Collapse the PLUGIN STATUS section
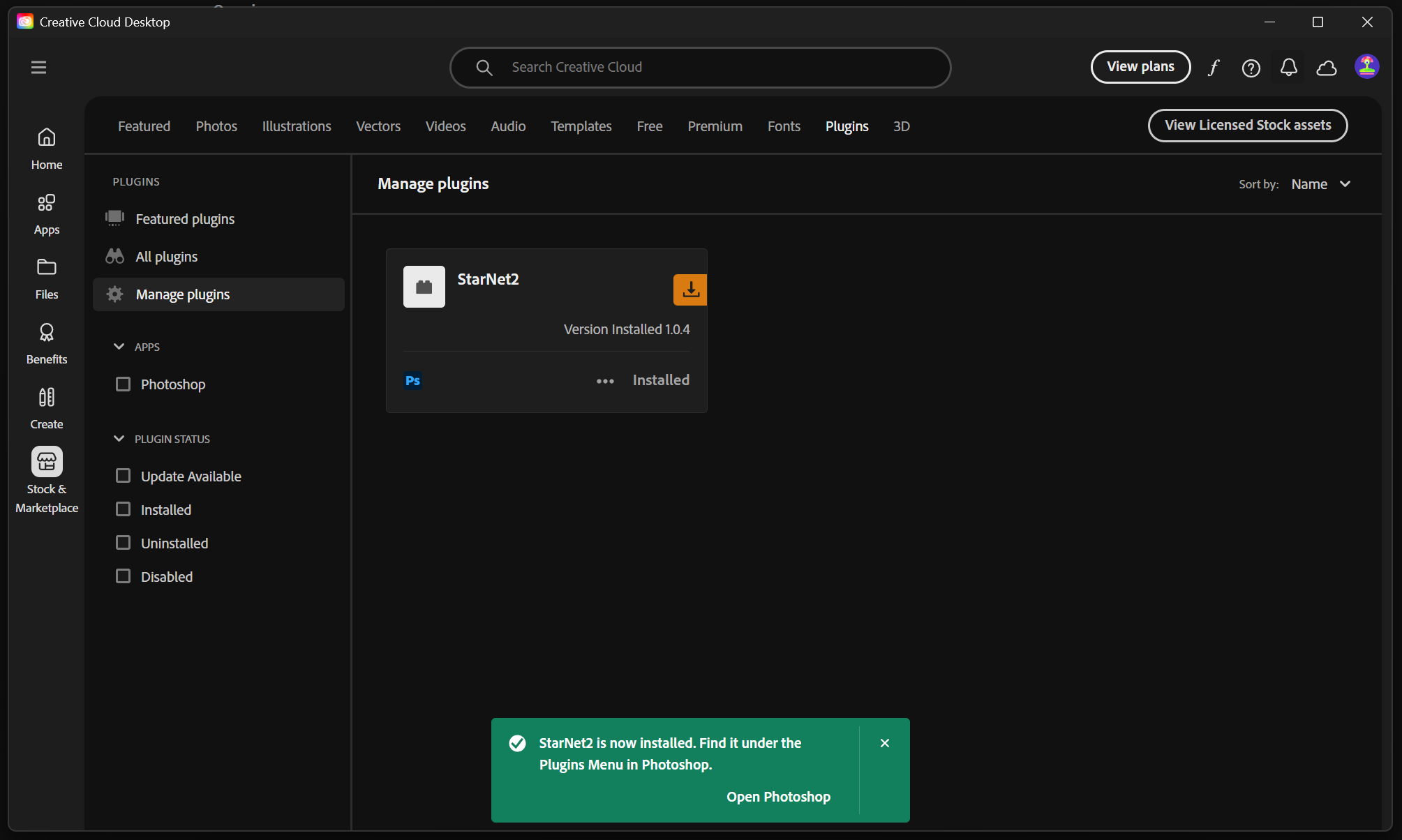The image size is (1402, 840). coord(119,439)
